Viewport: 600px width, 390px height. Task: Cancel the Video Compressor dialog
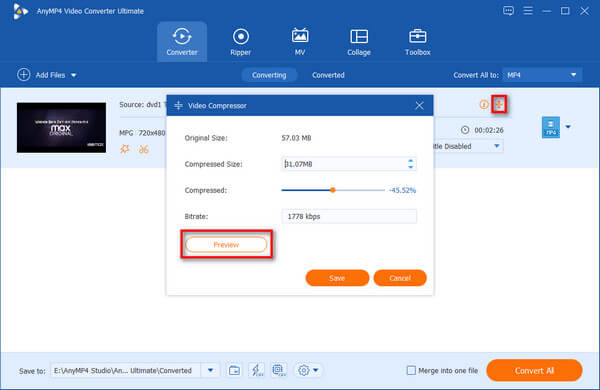[x=400, y=278]
